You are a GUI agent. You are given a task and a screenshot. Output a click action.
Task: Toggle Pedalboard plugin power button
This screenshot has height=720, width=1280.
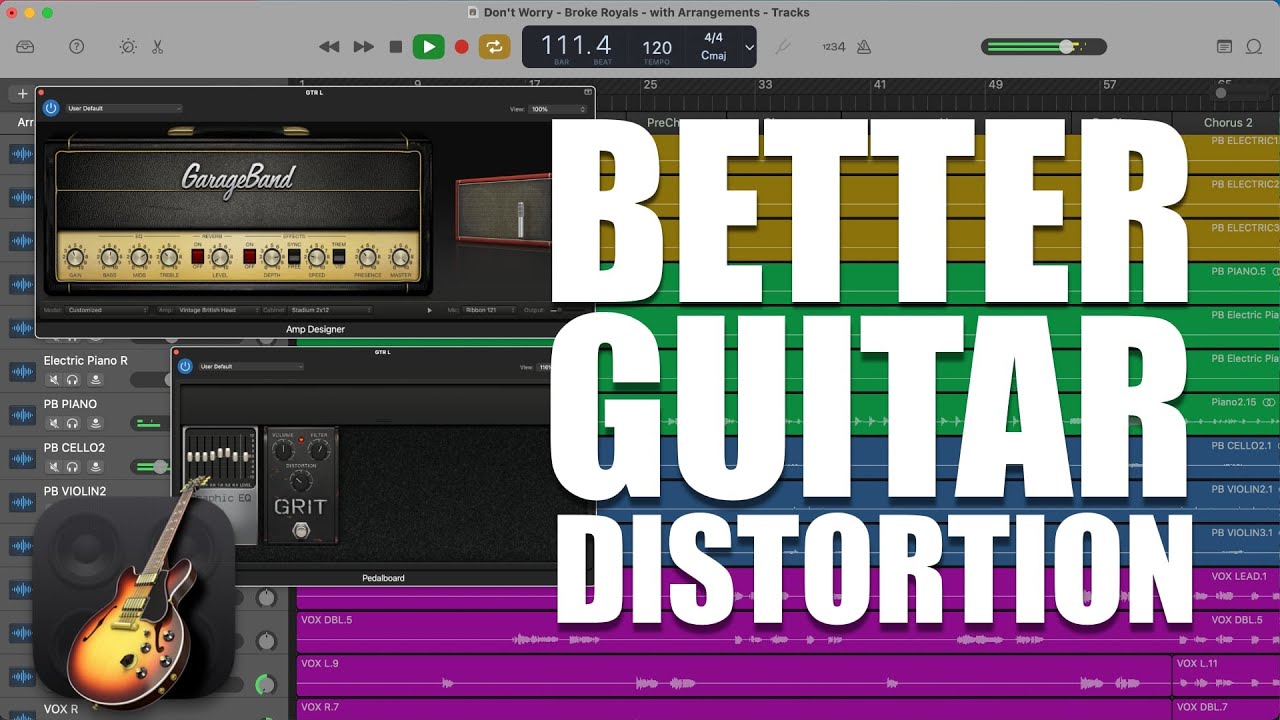coord(185,367)
